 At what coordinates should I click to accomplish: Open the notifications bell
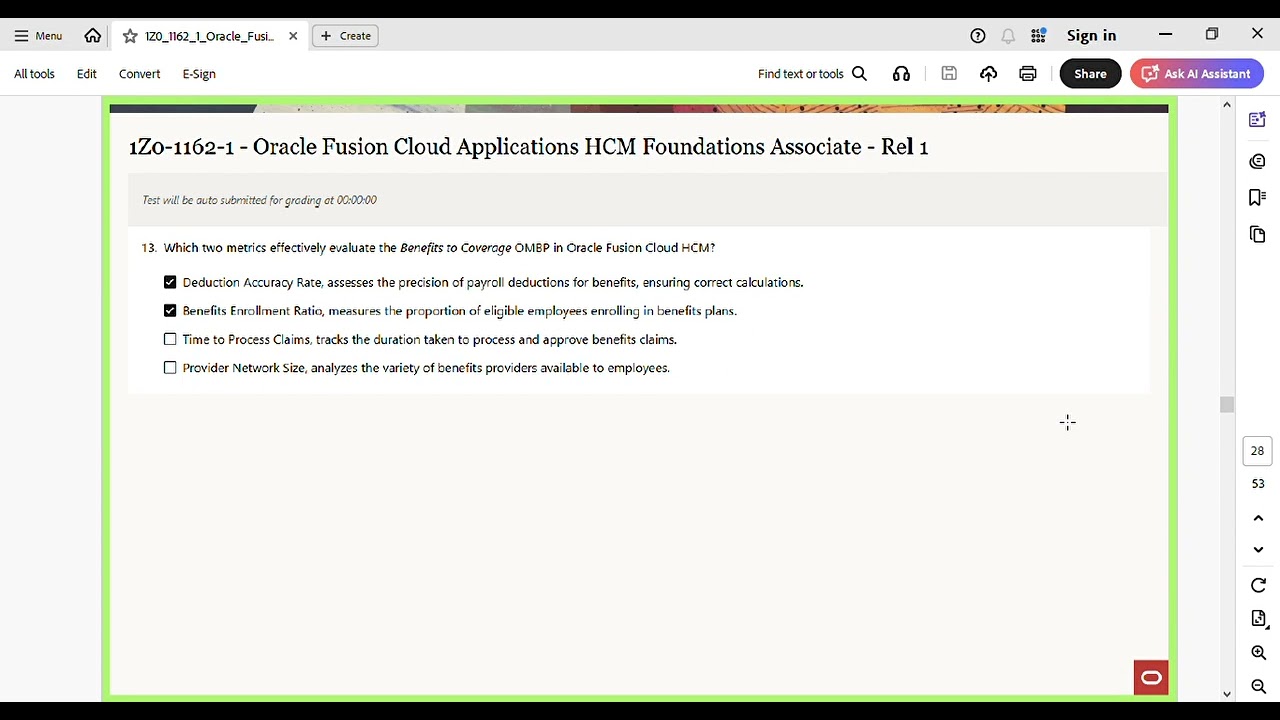pos(1008,36)
